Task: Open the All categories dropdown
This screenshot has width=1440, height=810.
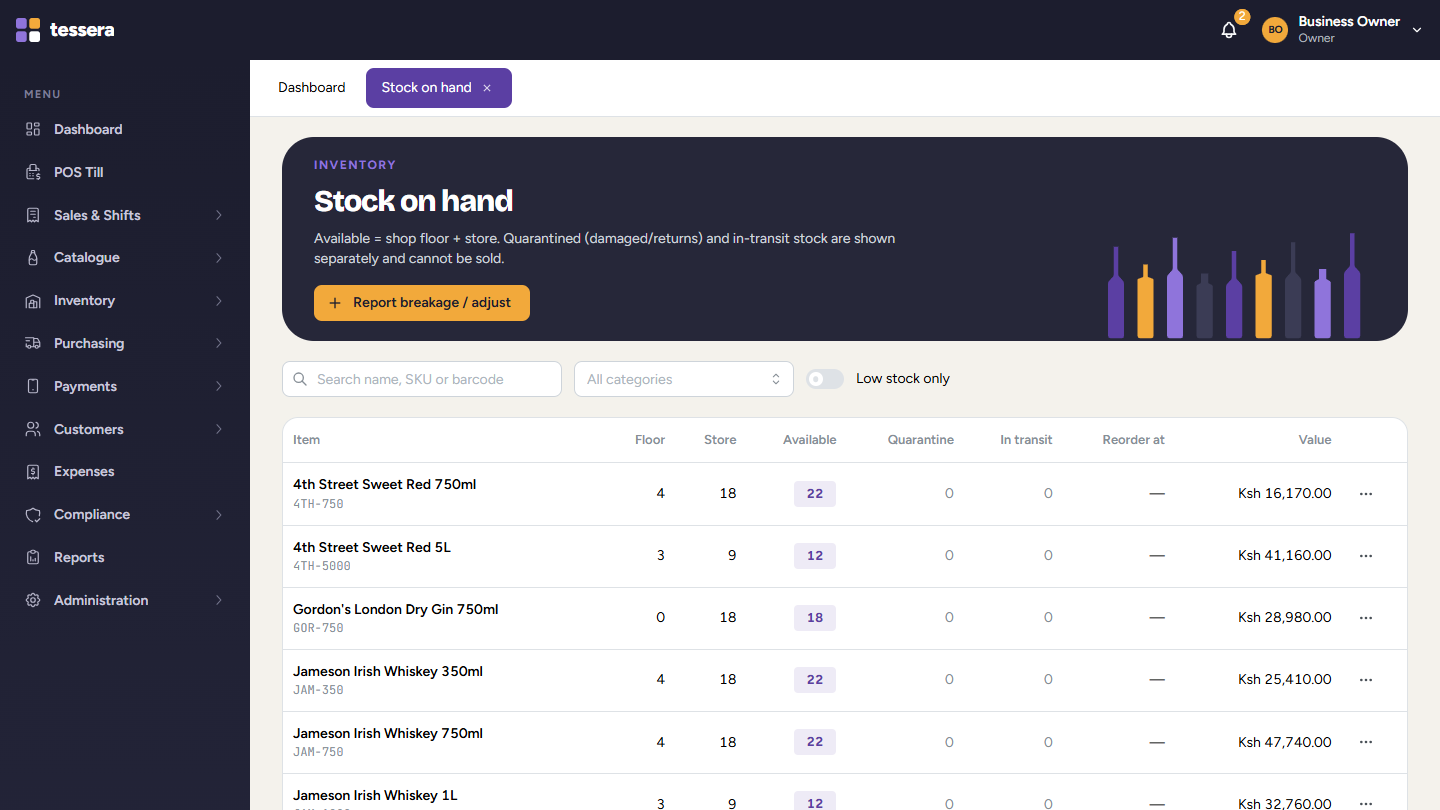Action: click(x=684, y=379)
